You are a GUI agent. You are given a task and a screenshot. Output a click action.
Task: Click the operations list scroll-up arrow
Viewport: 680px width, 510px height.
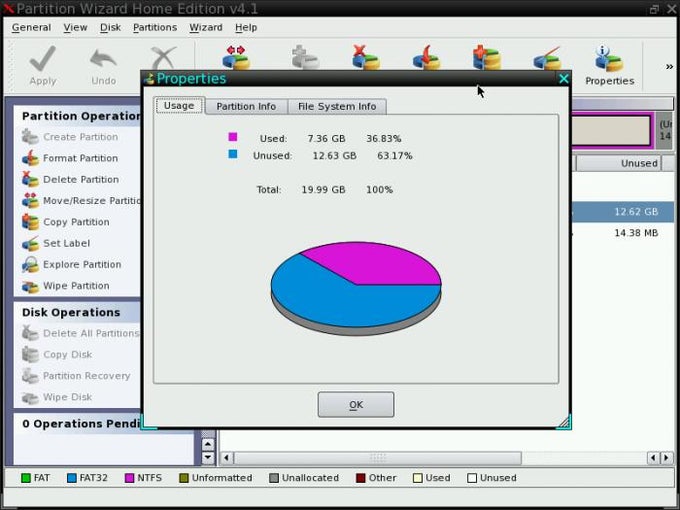coord(208,444)
